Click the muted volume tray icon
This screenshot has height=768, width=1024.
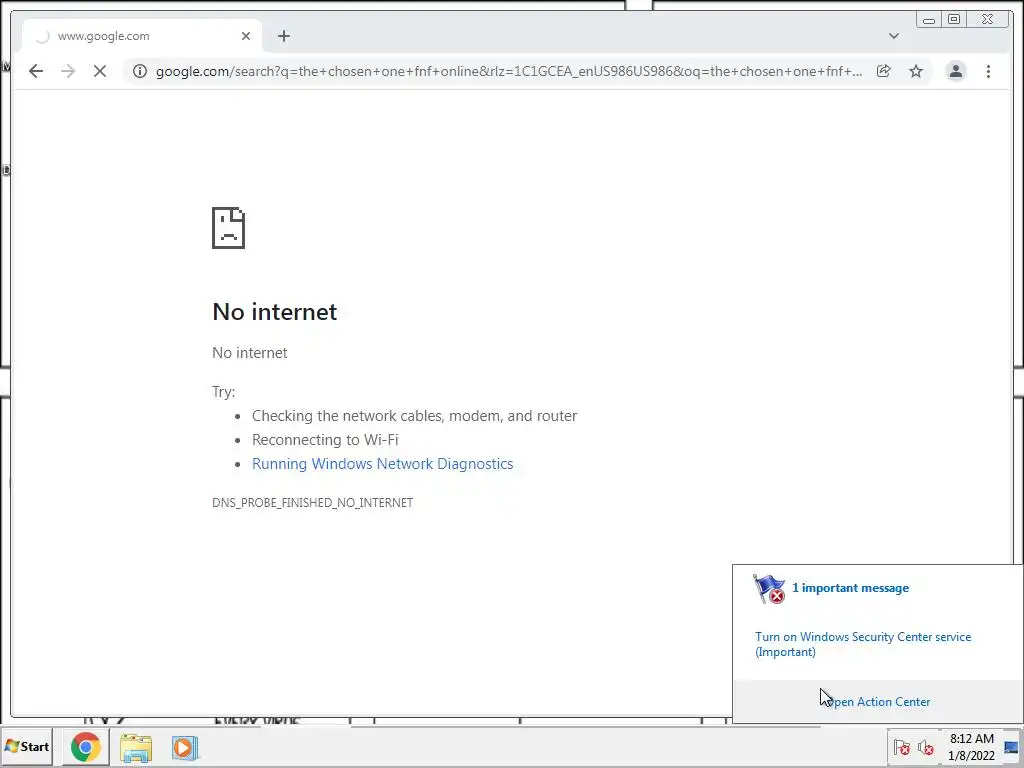click(925, 747)
